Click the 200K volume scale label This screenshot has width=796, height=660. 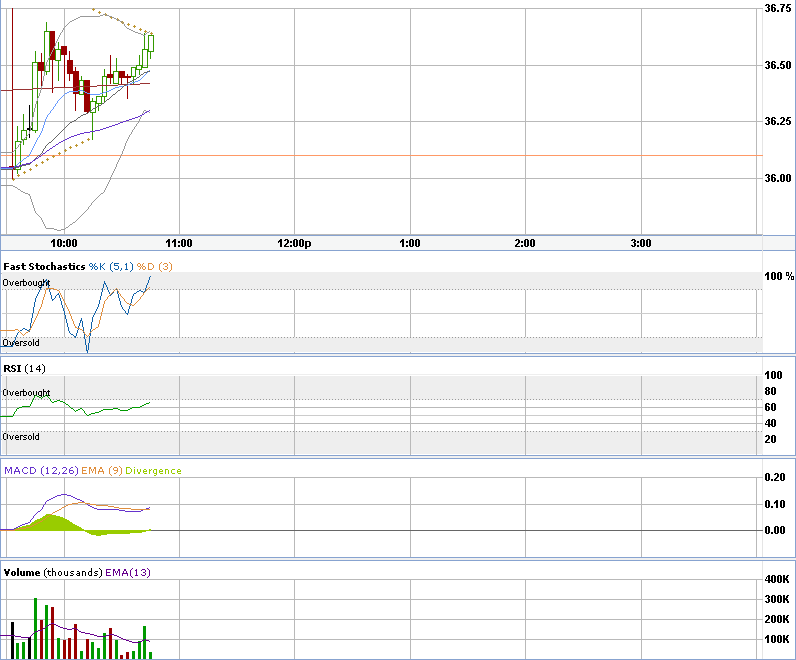(777, 619)
